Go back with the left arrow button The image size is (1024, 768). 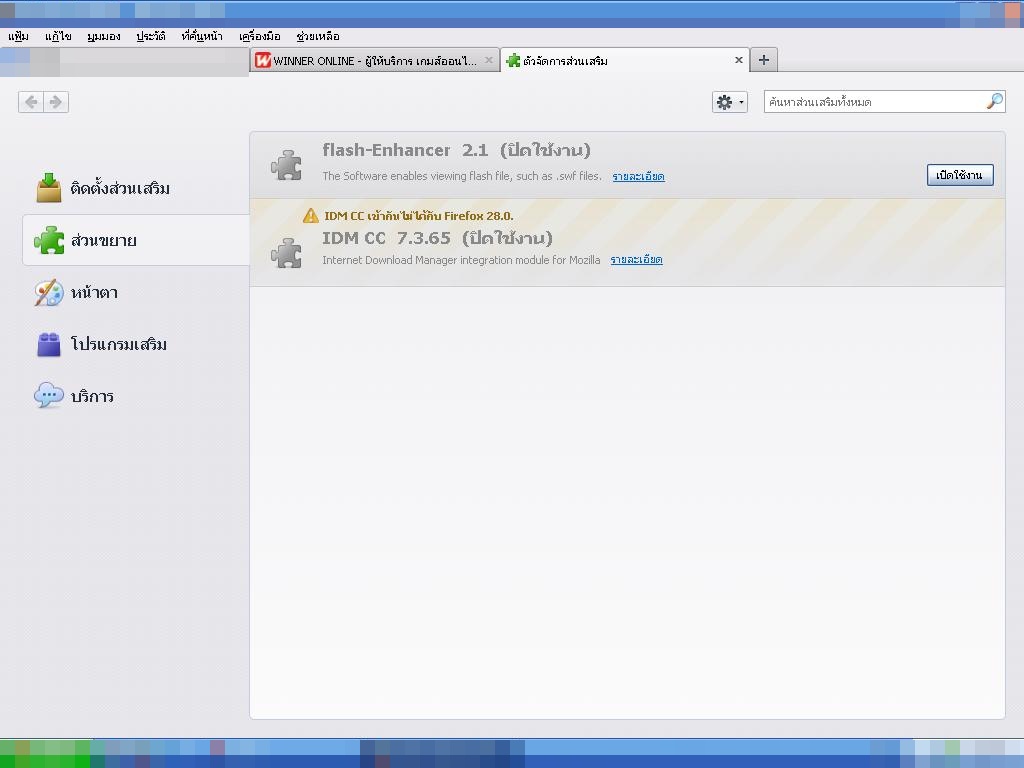tap(31, 102)
